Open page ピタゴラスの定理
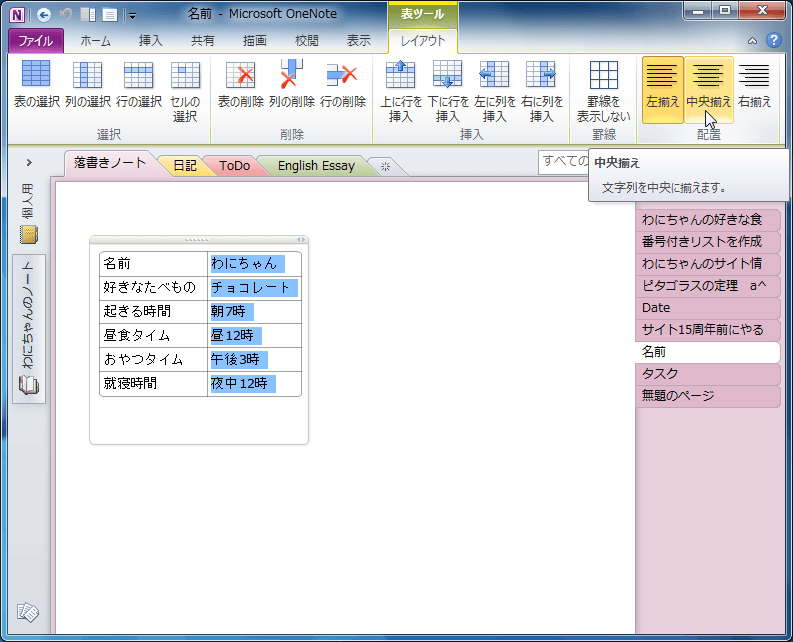 click(x=707, y=286)
